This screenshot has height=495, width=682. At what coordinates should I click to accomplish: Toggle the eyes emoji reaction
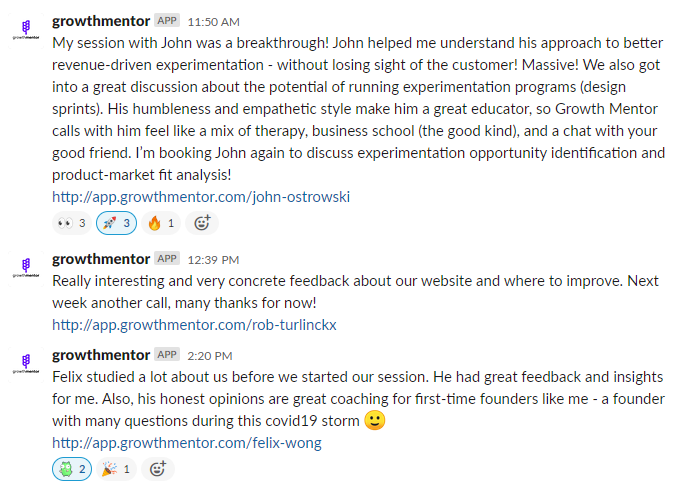[x=72, y=223]
